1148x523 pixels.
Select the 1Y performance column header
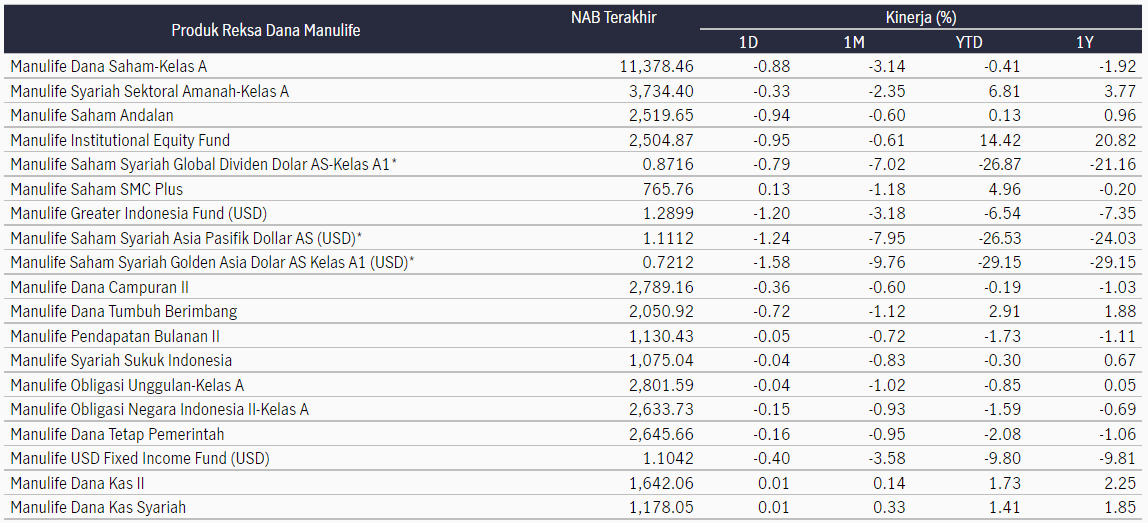1084,42
